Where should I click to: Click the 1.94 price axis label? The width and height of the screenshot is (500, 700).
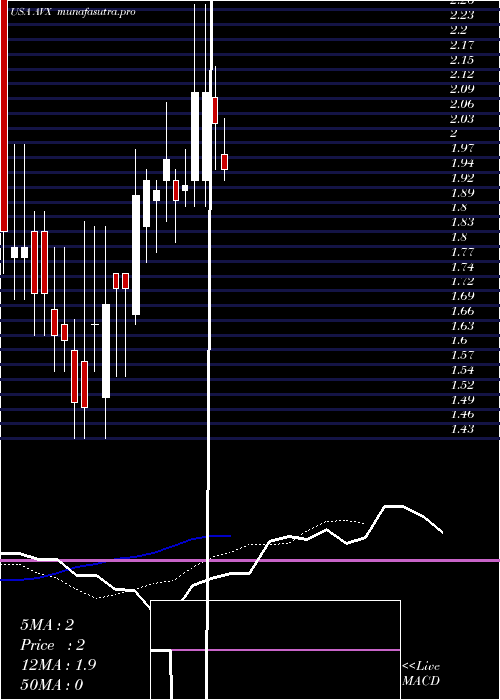click(462, 163)
